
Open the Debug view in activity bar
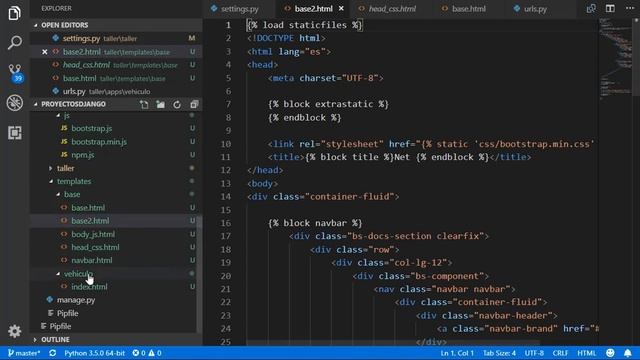[15, 103]
